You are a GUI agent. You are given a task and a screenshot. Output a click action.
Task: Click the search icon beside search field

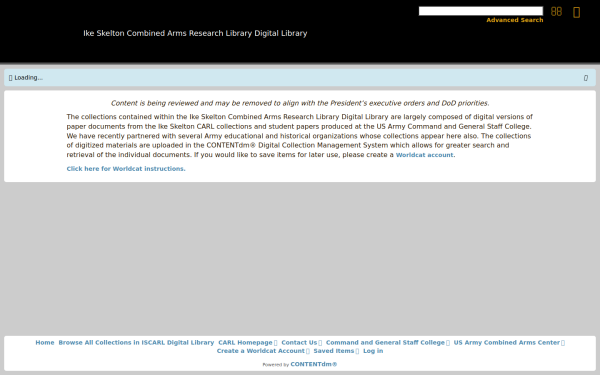click(x=556, y=11)
